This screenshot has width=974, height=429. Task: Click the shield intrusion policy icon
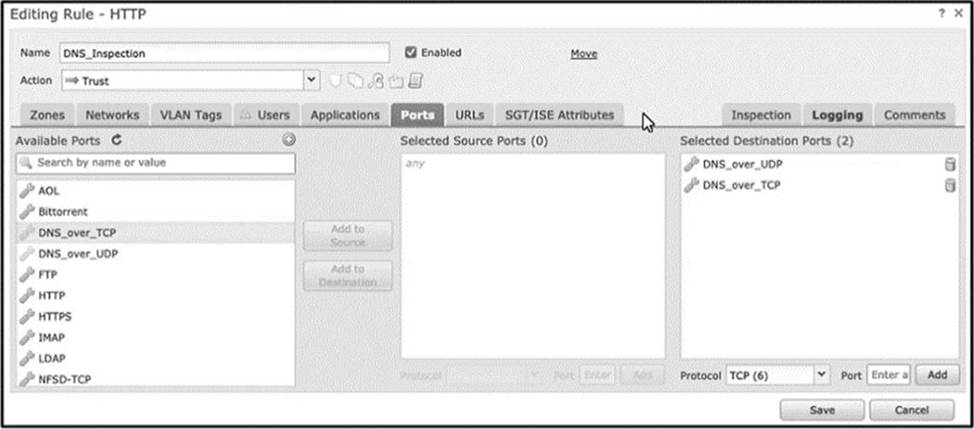click(x=335, y=81)
